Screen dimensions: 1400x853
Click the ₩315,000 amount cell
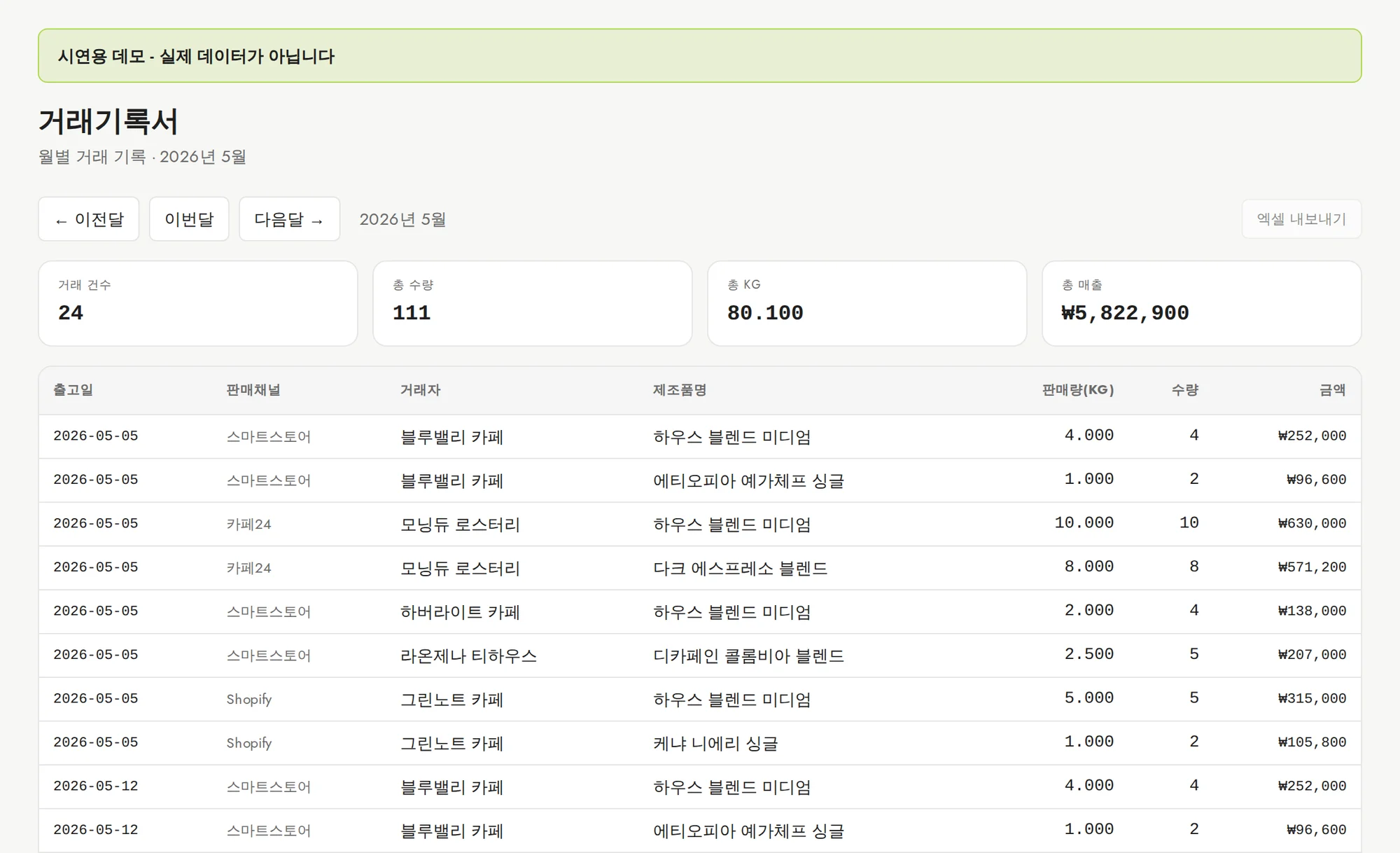point(1312,698)
